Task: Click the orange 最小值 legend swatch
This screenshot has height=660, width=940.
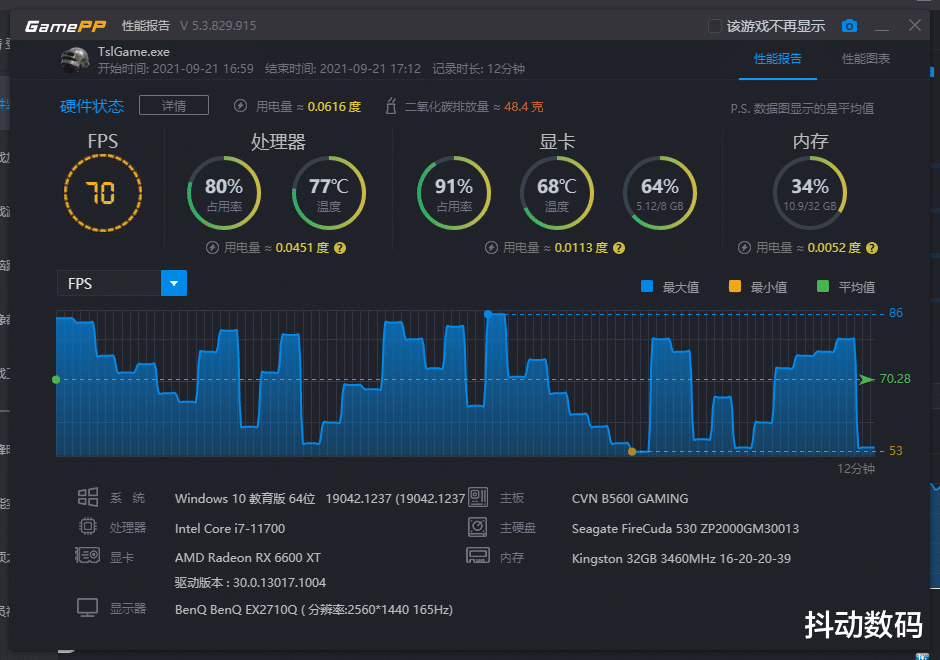Action: click(735, 287)
